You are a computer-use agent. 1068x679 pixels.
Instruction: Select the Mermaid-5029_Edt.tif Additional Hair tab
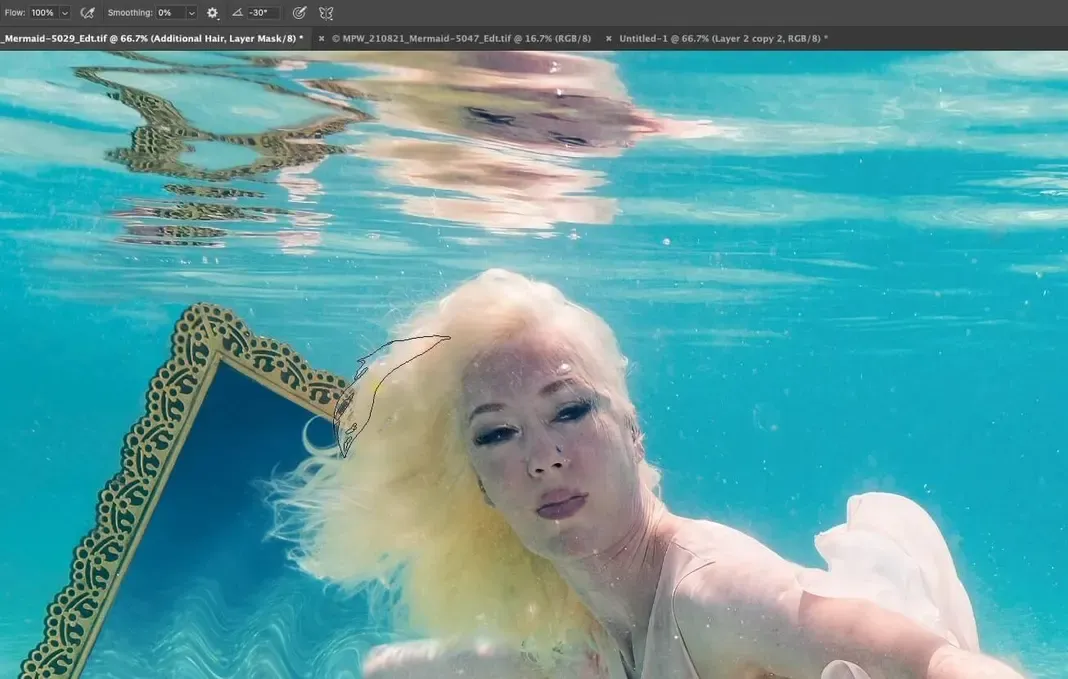tap(150, 38)
